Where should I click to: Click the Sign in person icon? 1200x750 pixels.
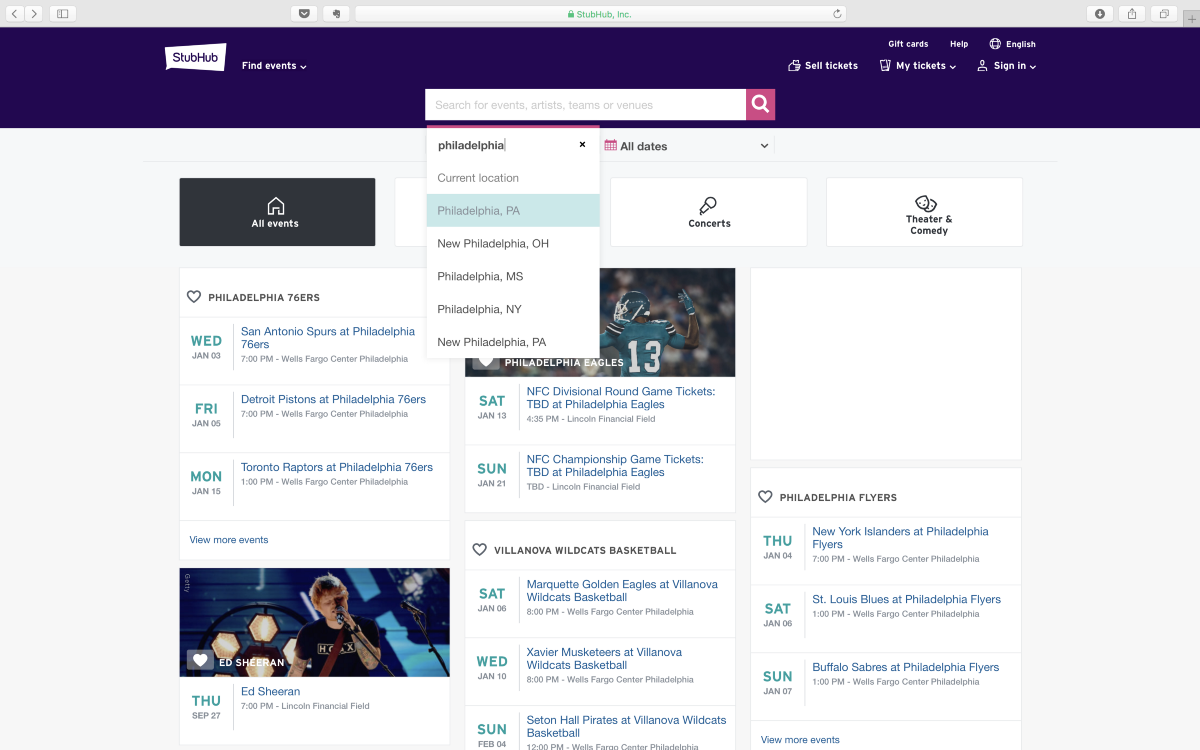point(982,66)
